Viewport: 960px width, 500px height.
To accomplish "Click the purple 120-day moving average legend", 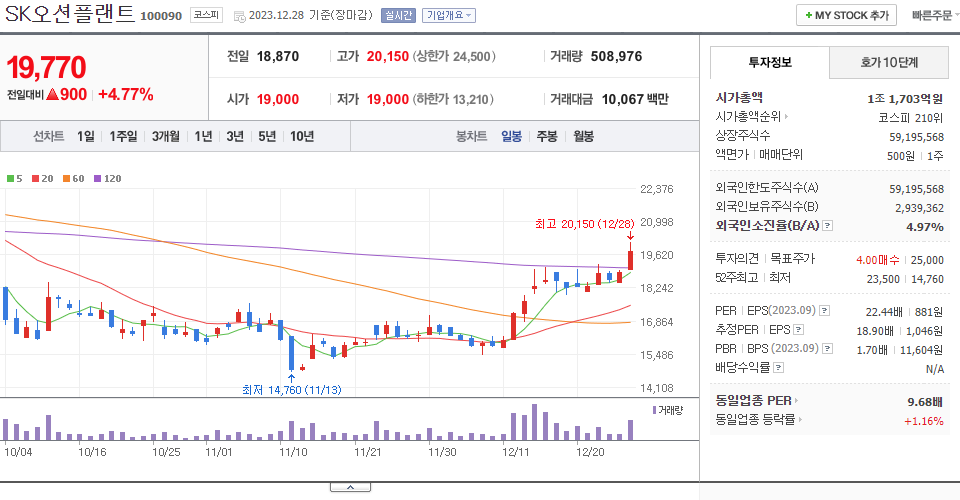I will (107, 178).
